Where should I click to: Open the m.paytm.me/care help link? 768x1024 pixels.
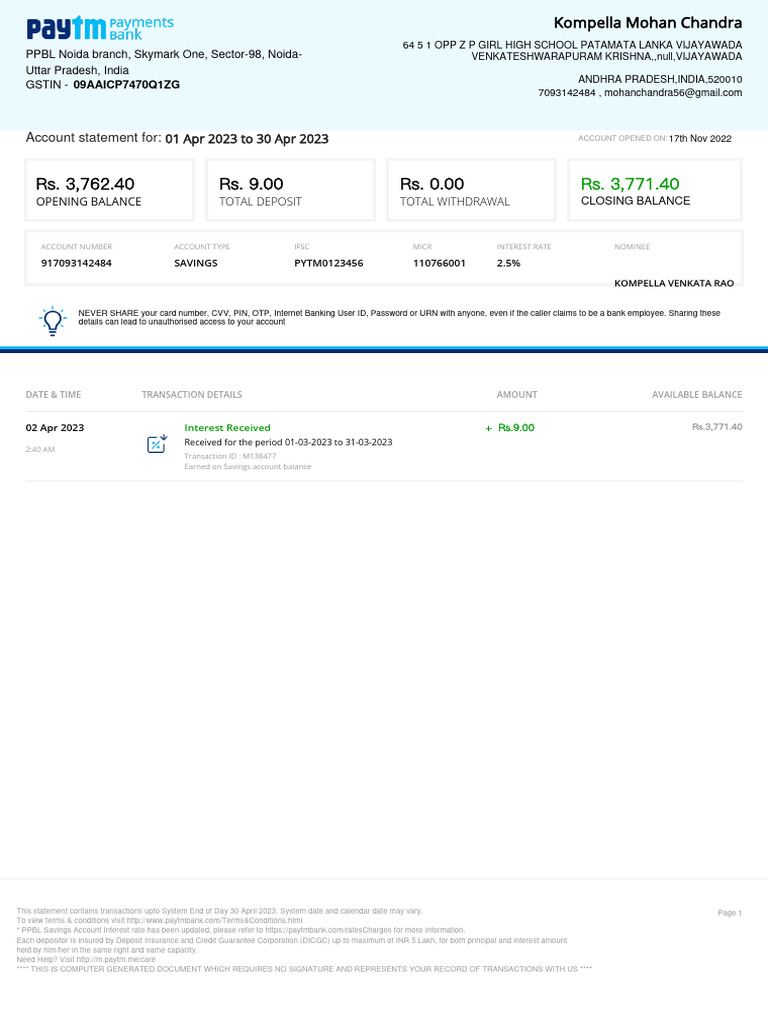[116, 959]
